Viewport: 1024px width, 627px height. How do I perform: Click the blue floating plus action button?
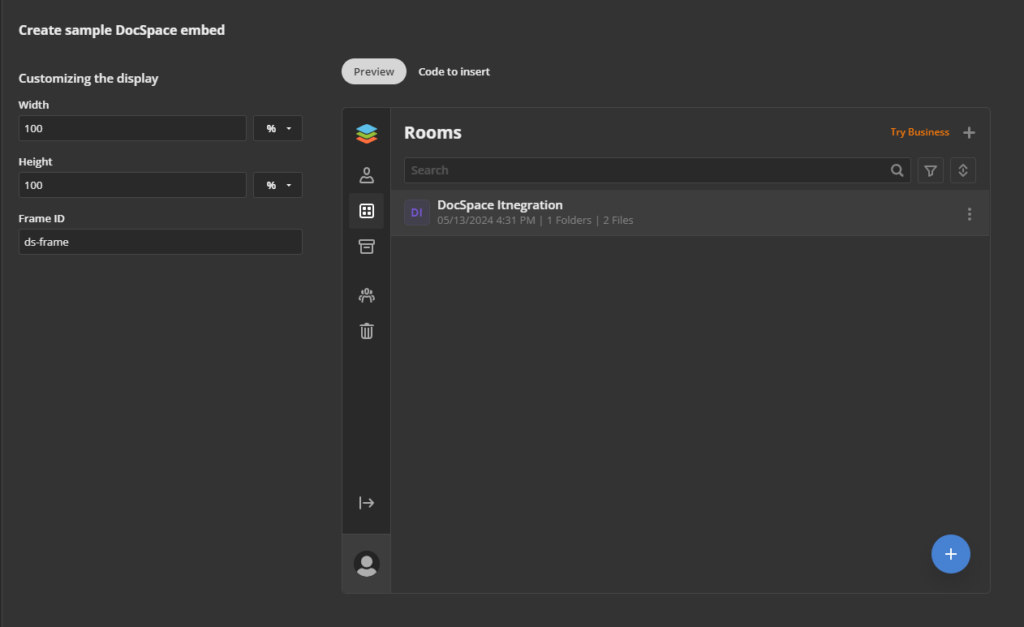tap(951, 554)
